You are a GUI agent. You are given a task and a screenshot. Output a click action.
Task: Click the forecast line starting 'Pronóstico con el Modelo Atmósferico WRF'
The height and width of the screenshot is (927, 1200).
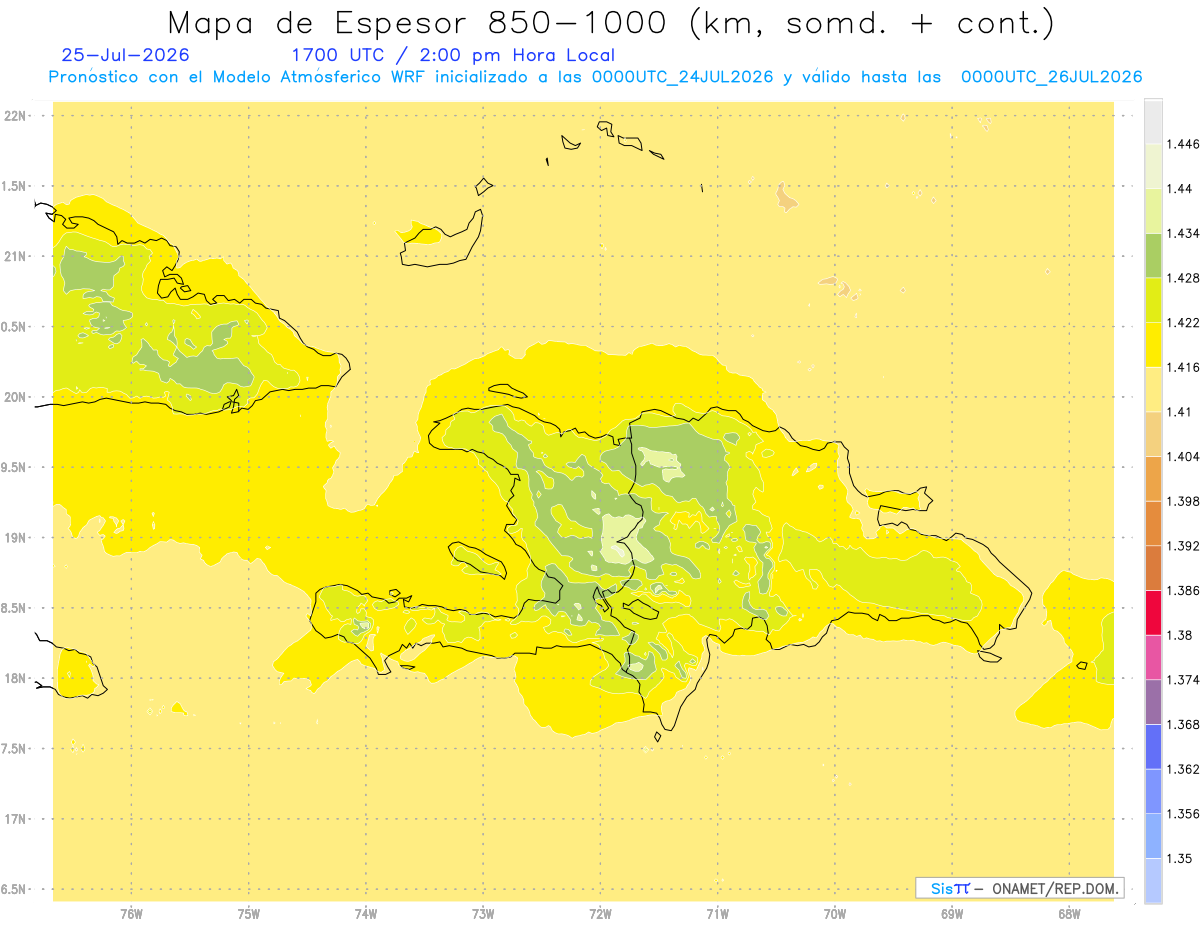(595, 77)
